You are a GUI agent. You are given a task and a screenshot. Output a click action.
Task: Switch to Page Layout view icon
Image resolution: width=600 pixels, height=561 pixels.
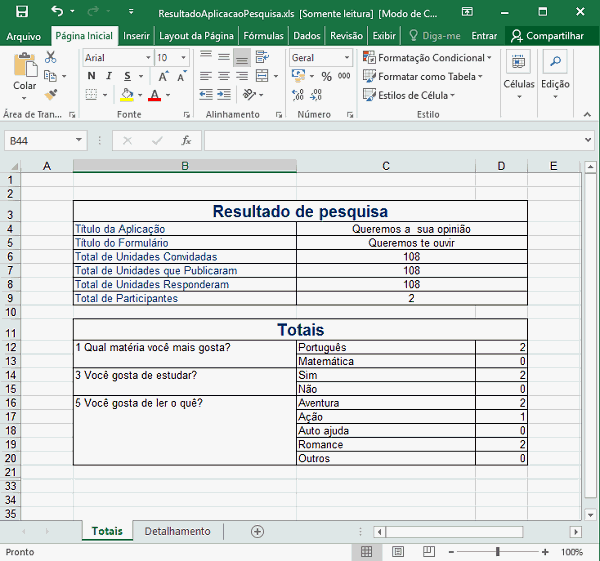pos(398,552)
